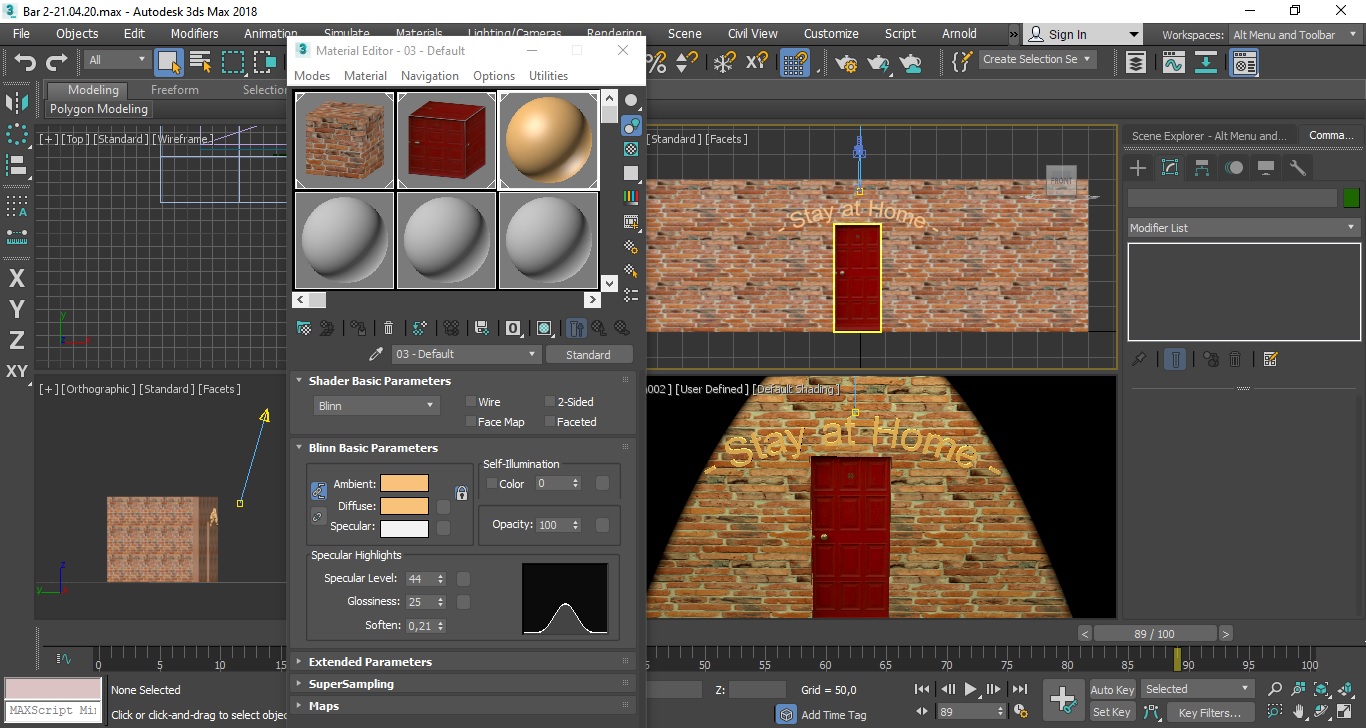Open the Blinn shader type dropdown

click(x=376, y=405)
